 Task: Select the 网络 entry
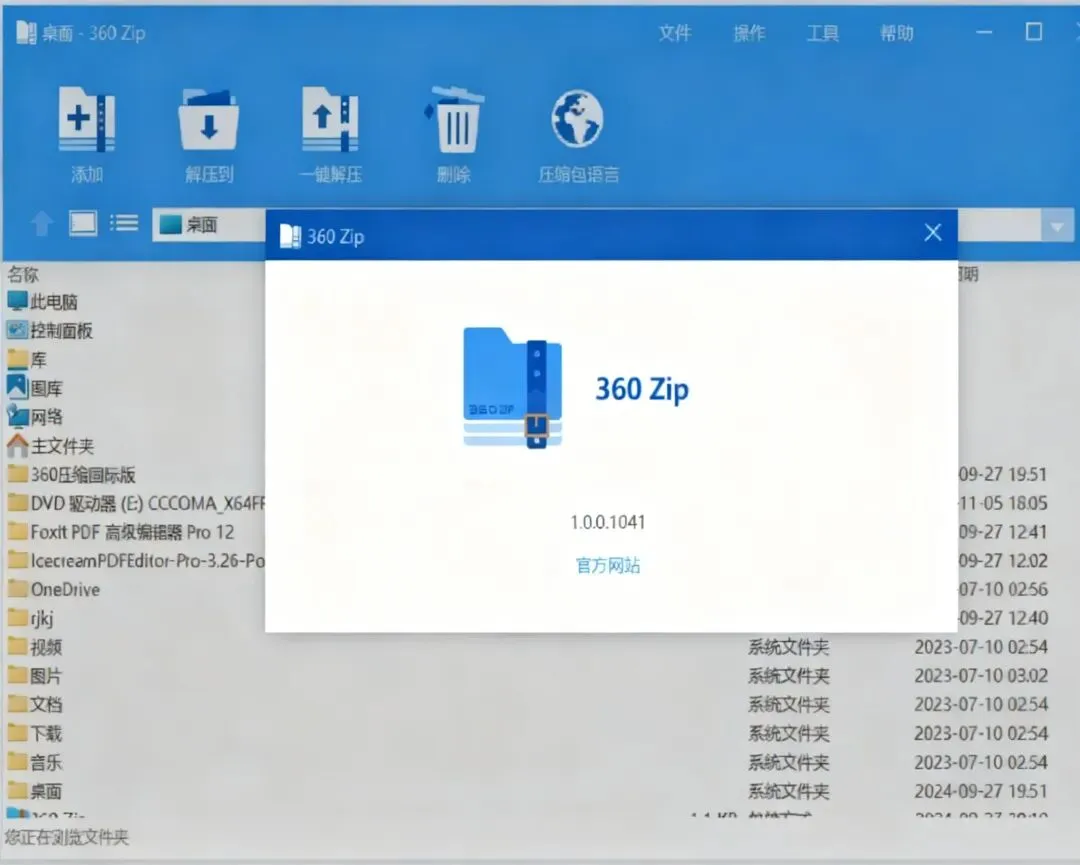[x=34, y=417]
